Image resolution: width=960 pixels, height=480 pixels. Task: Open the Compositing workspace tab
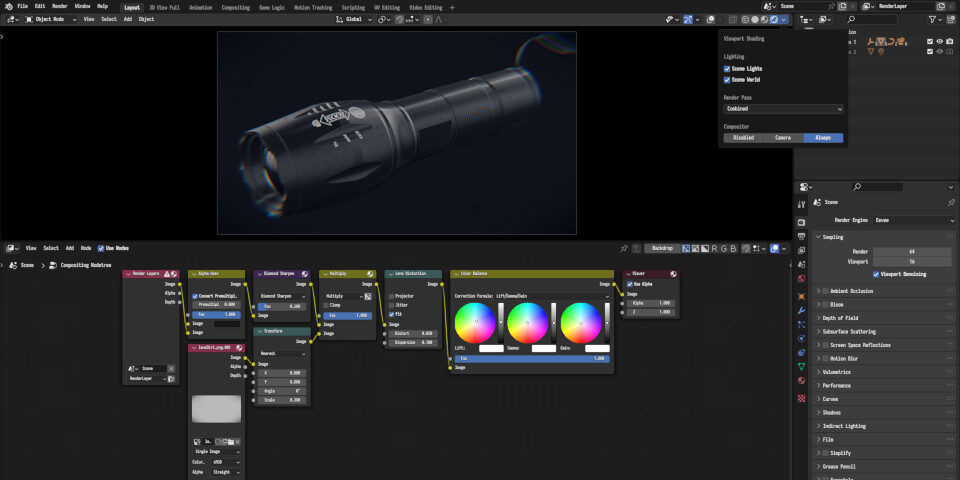pos(235,6)
